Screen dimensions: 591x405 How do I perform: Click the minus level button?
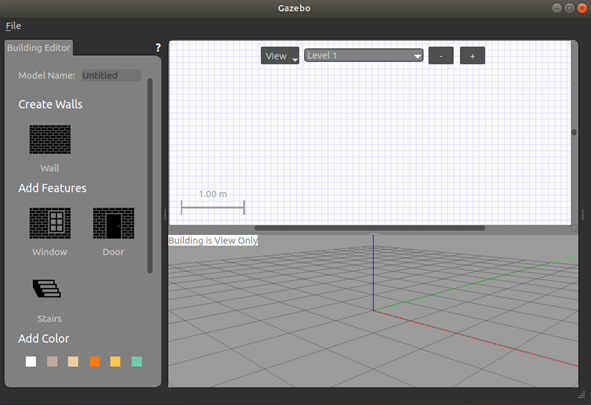point(441,56)
